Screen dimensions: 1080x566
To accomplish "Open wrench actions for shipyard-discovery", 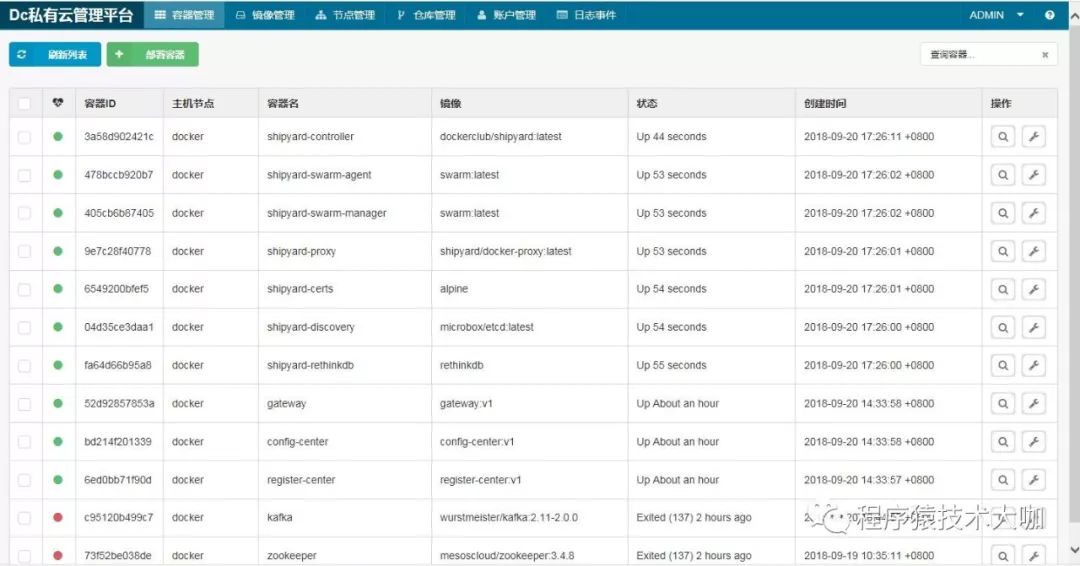I will point(1034,328).
